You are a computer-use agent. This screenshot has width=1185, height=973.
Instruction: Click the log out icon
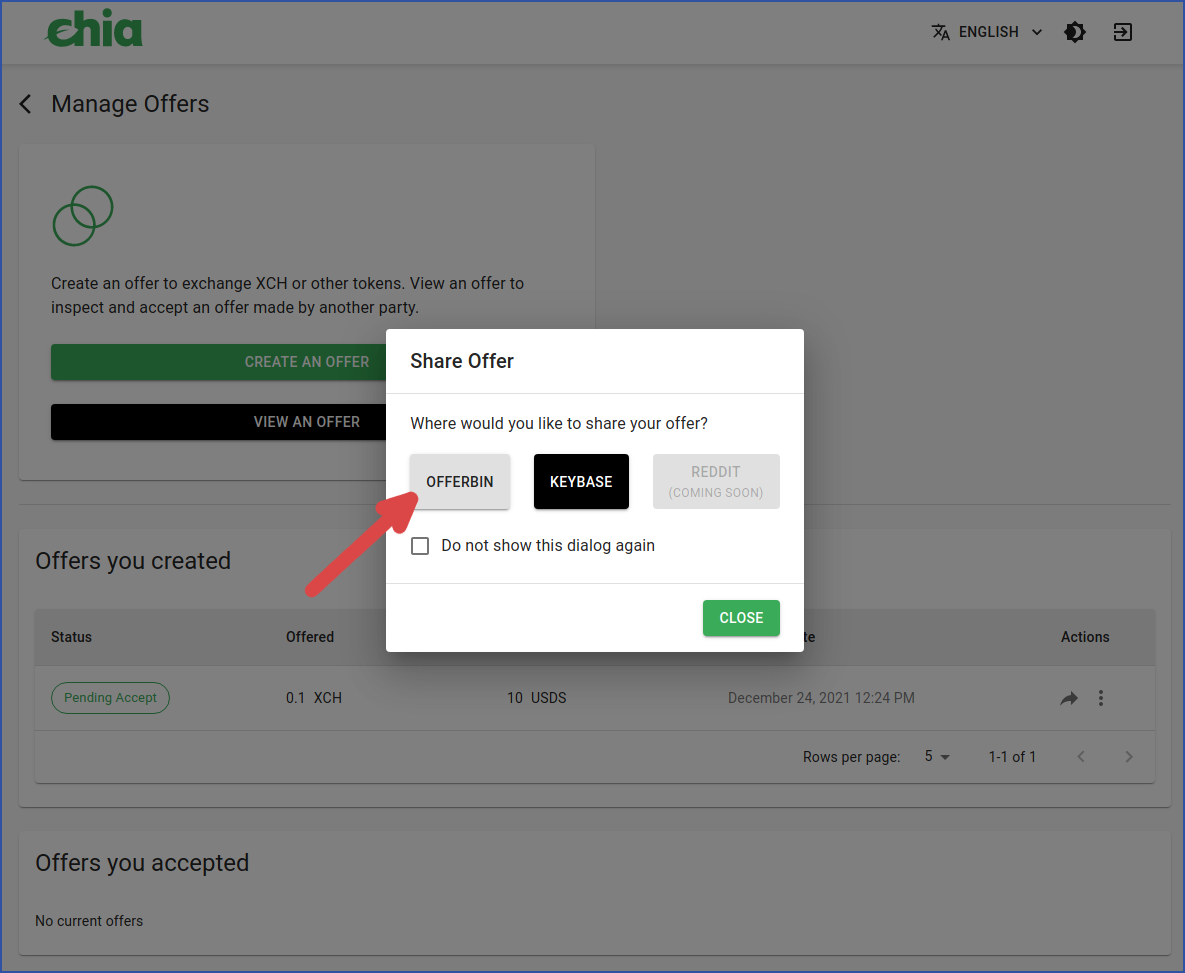click(1122, 32)
